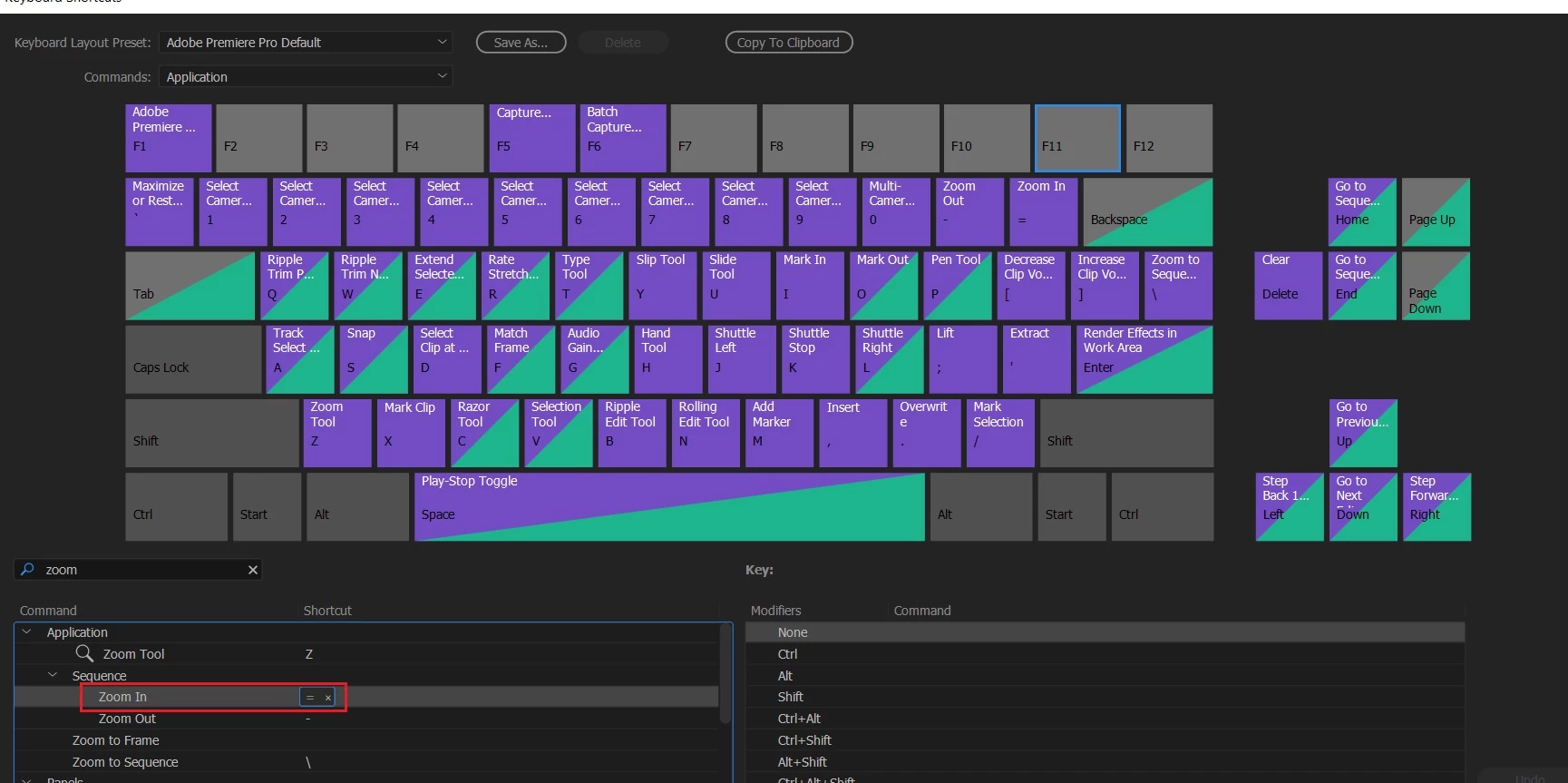Click the Tab key

click(x=190, y=286)
